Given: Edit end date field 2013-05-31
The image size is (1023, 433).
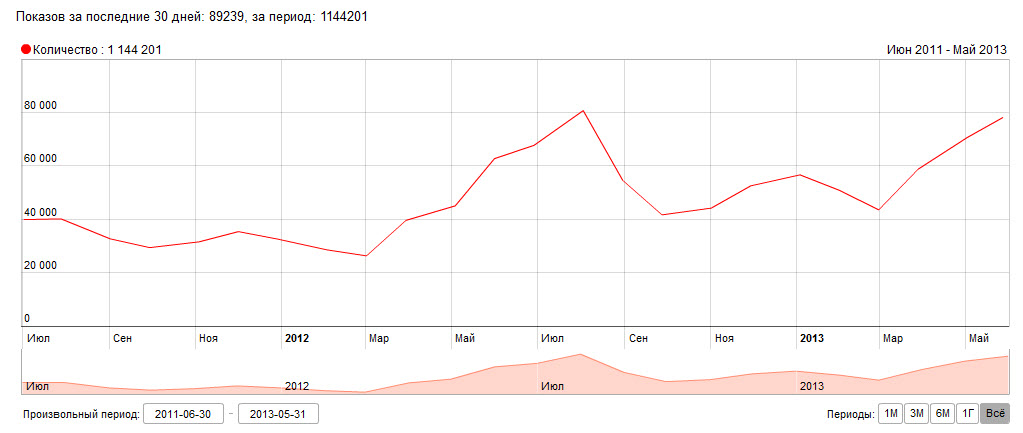Looking at the screenshot, I should tap(279, 414).
